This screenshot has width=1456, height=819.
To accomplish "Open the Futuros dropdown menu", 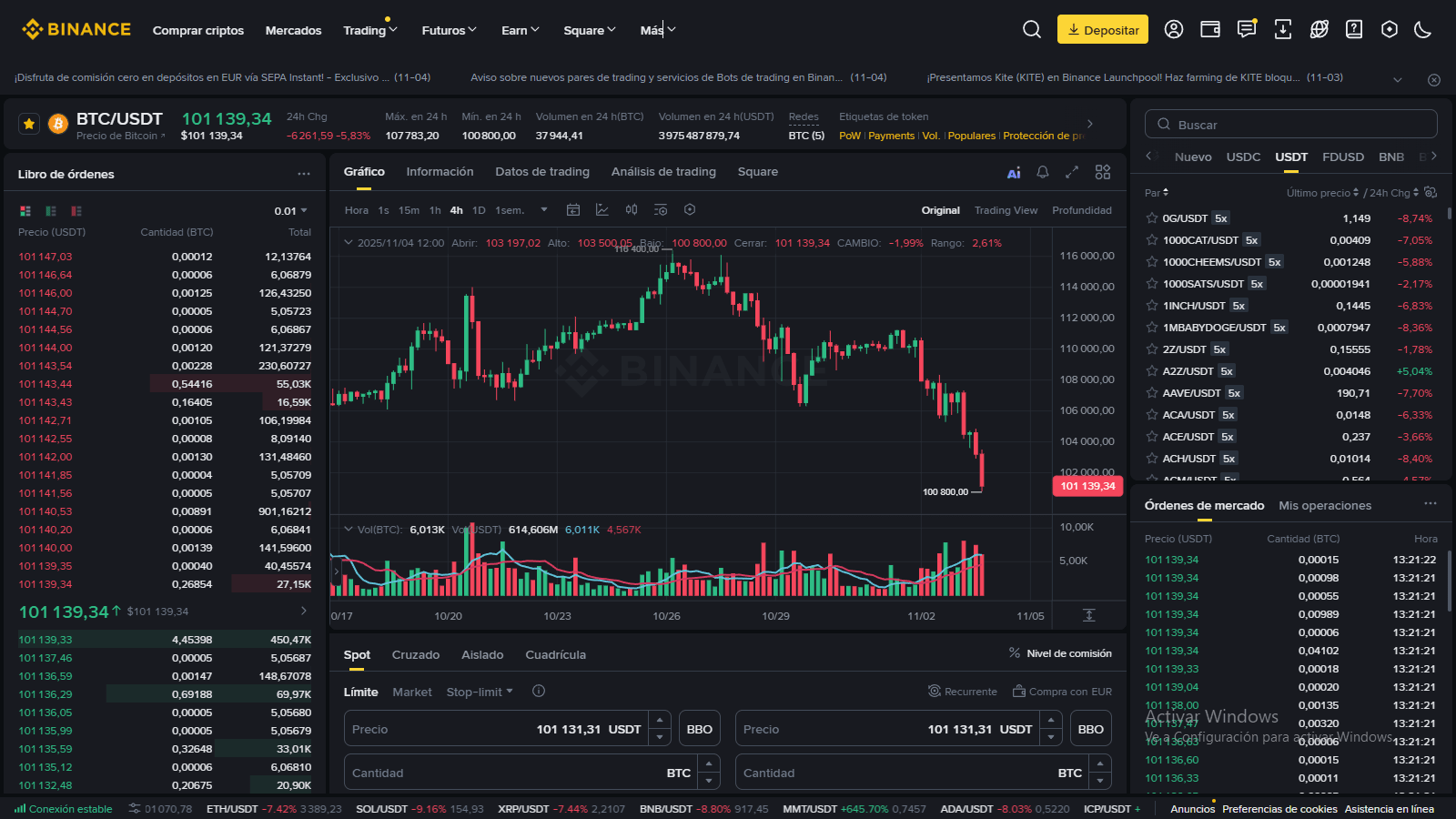I will 449,30.
